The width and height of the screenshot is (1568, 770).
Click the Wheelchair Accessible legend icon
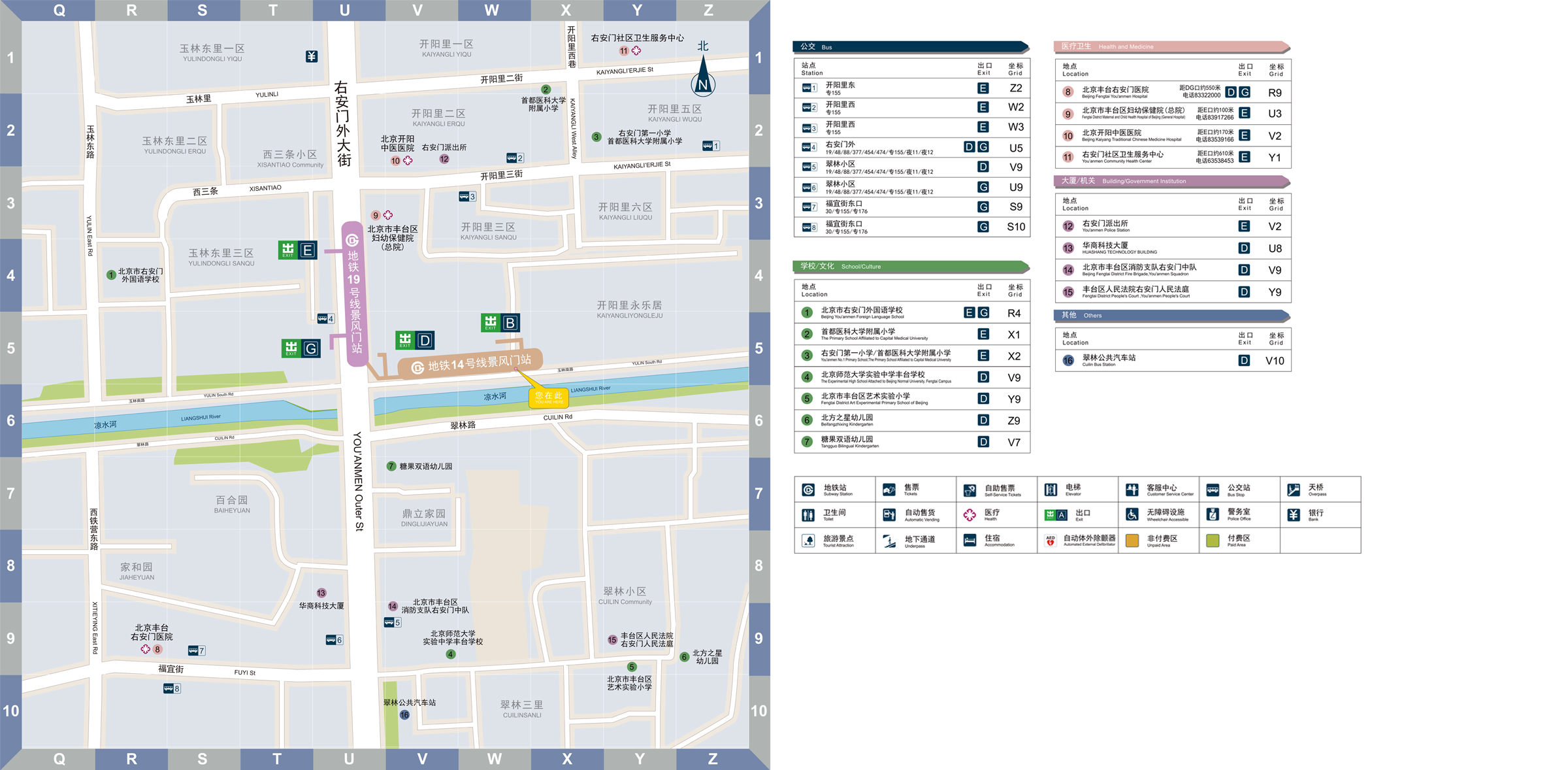click(x=1132, y=515)
